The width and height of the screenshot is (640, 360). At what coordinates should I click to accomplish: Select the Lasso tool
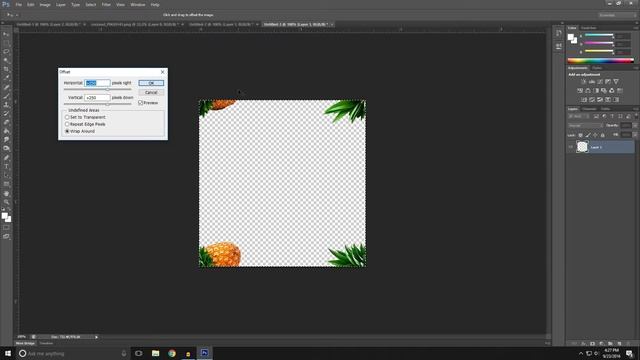[x=6, y=52]
